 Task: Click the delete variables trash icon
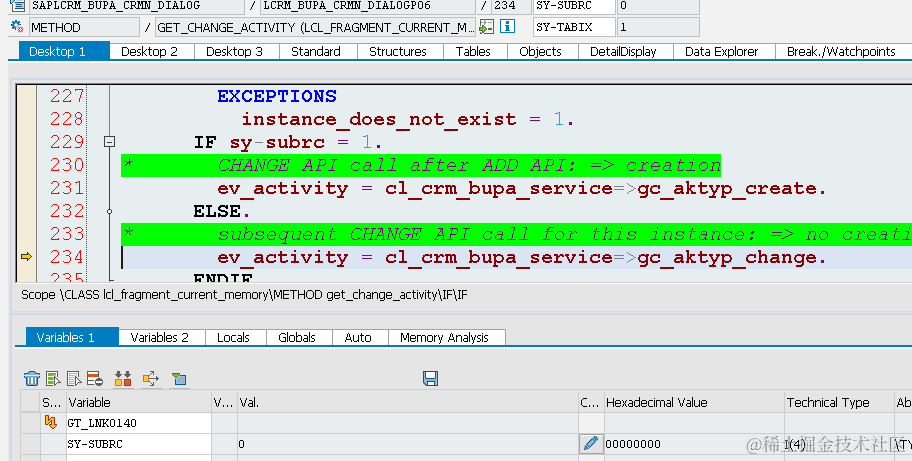[x=32, y=379]
